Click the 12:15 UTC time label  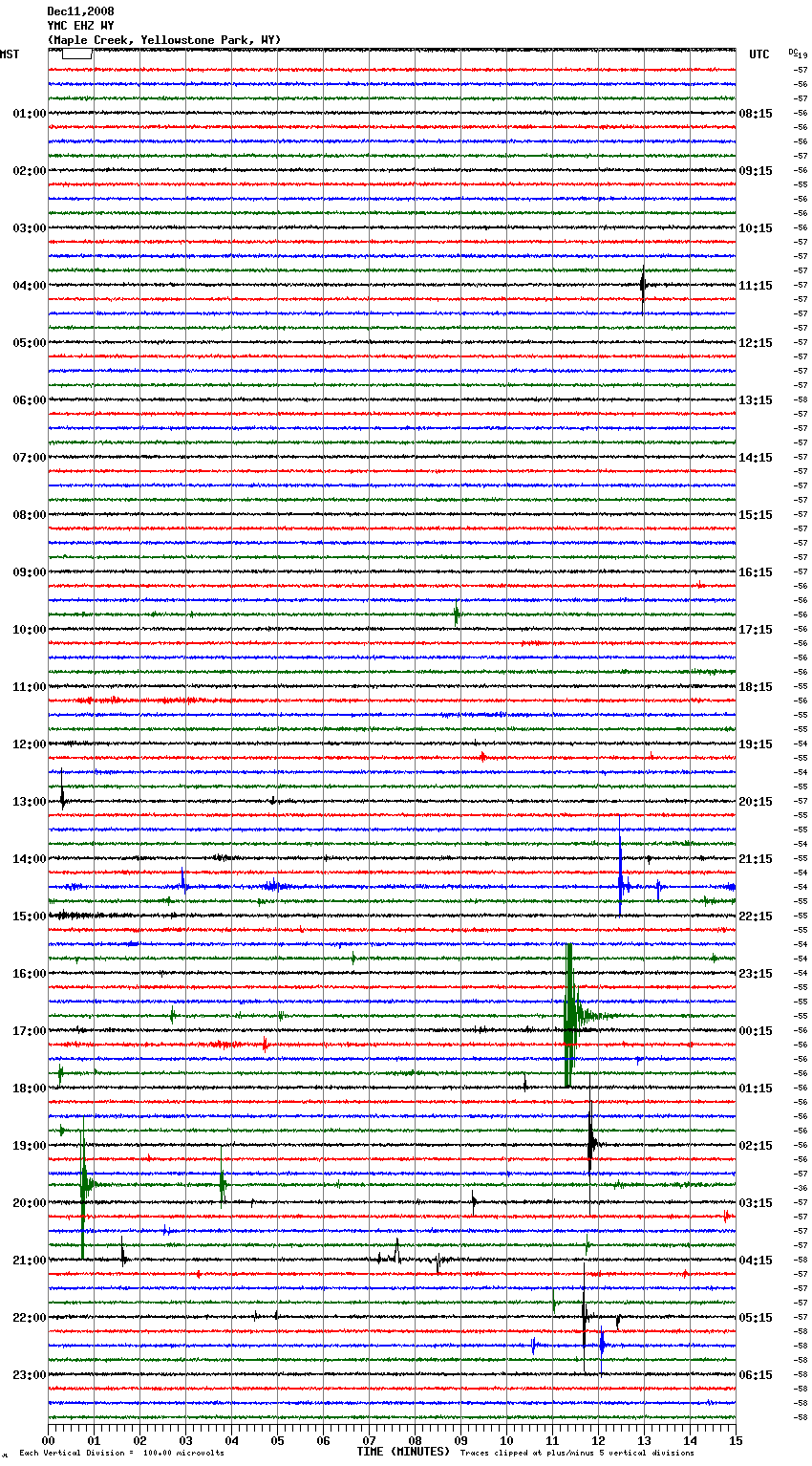(756, 343)
